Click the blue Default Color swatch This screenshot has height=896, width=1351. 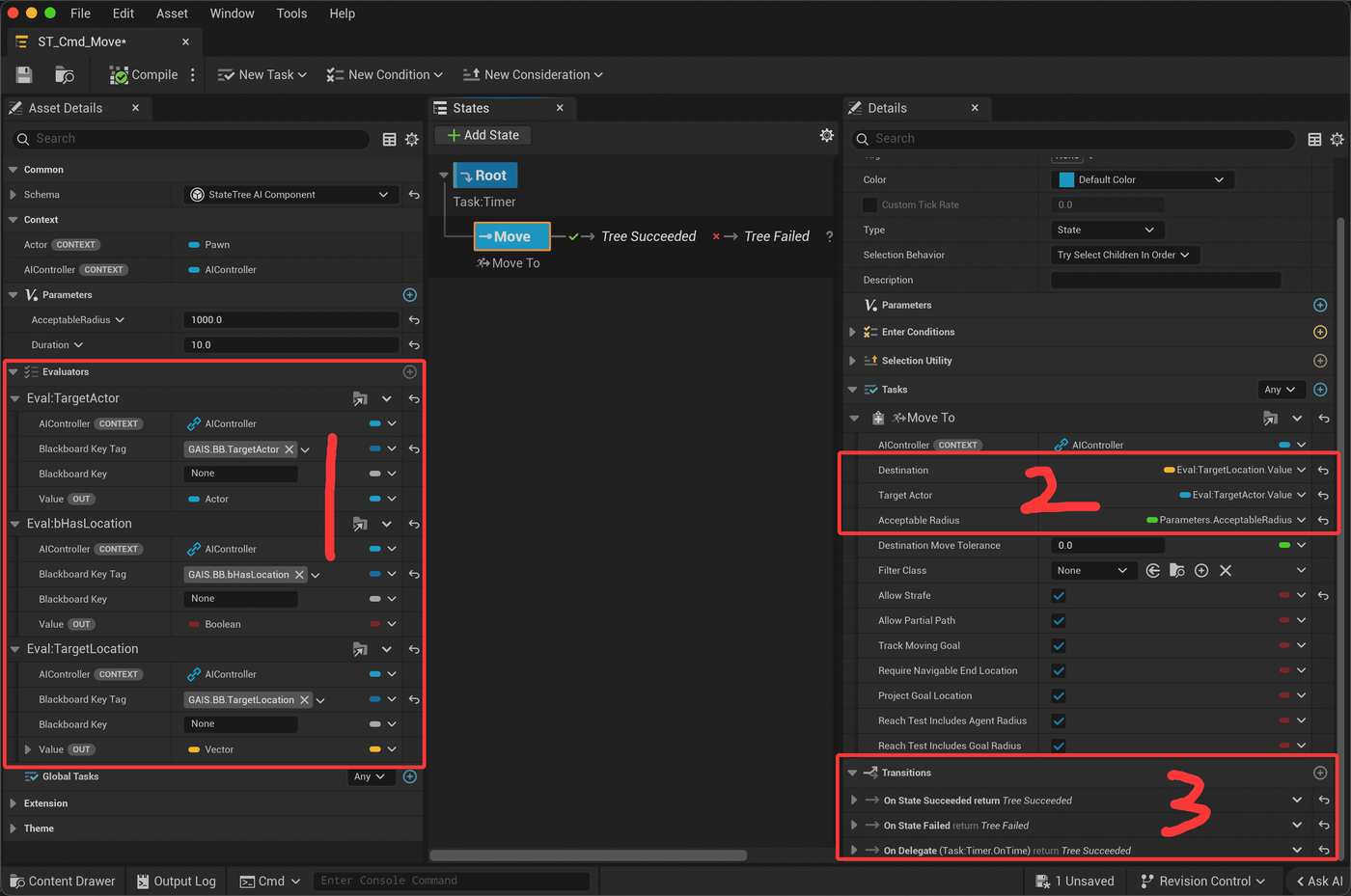[x=1066, y=179]
